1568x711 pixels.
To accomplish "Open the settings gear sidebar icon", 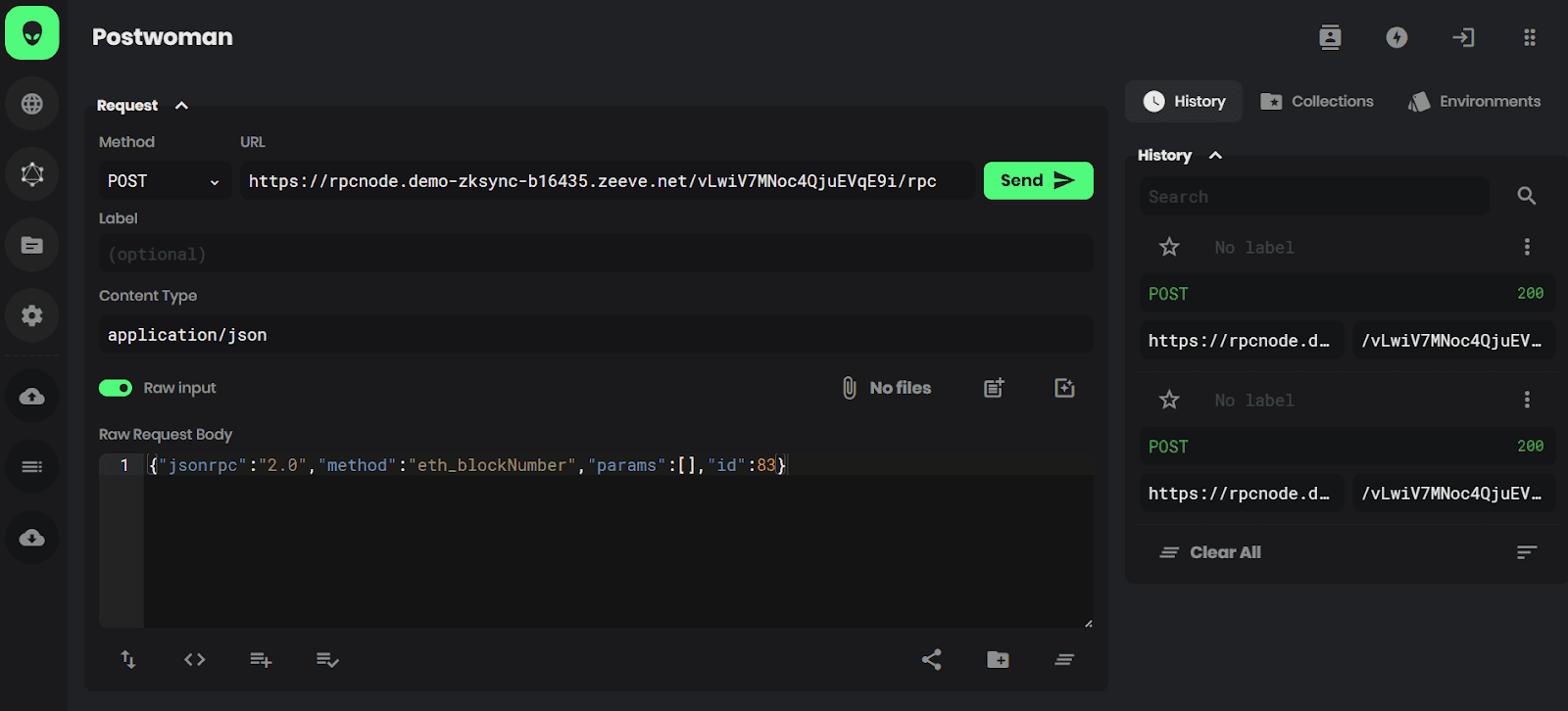I will 32,315.
